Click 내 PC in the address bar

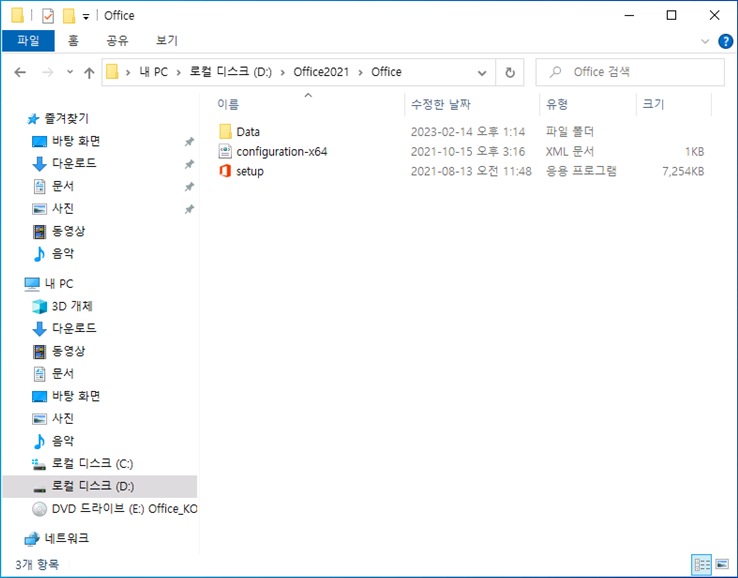tap(153, 72)
